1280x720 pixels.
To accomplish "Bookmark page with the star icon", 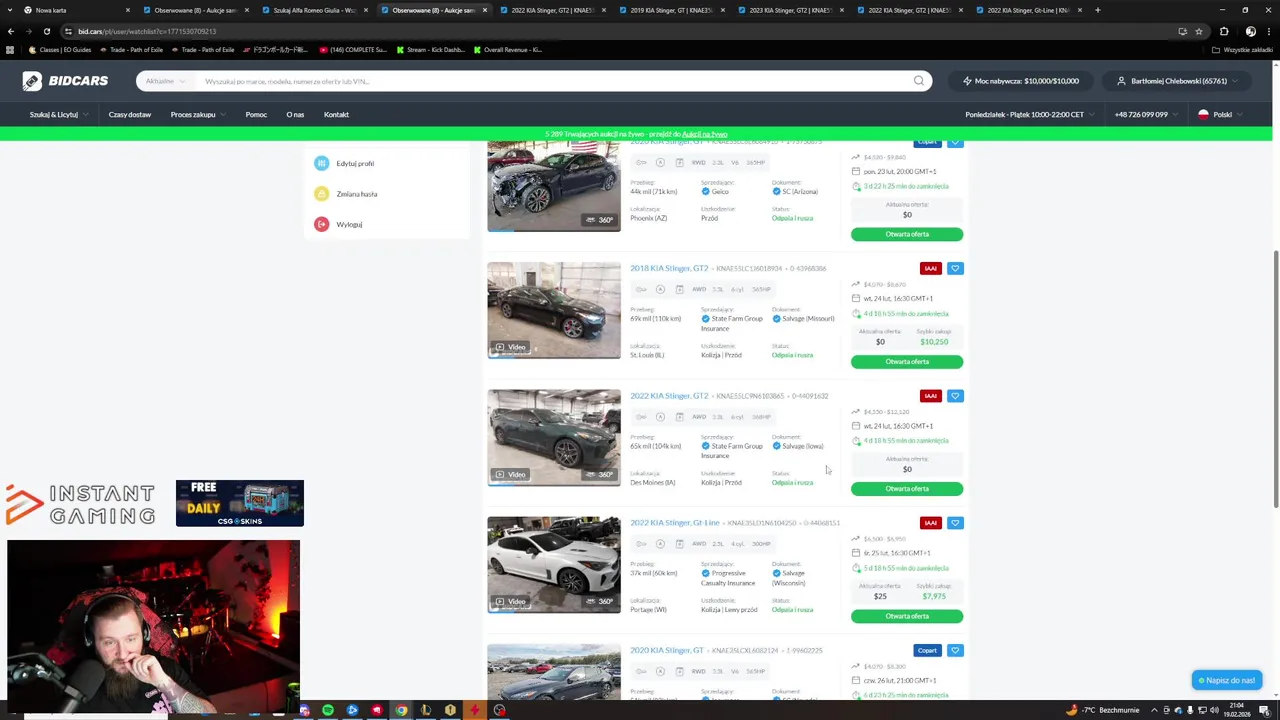I will (x=1199, y=31).
